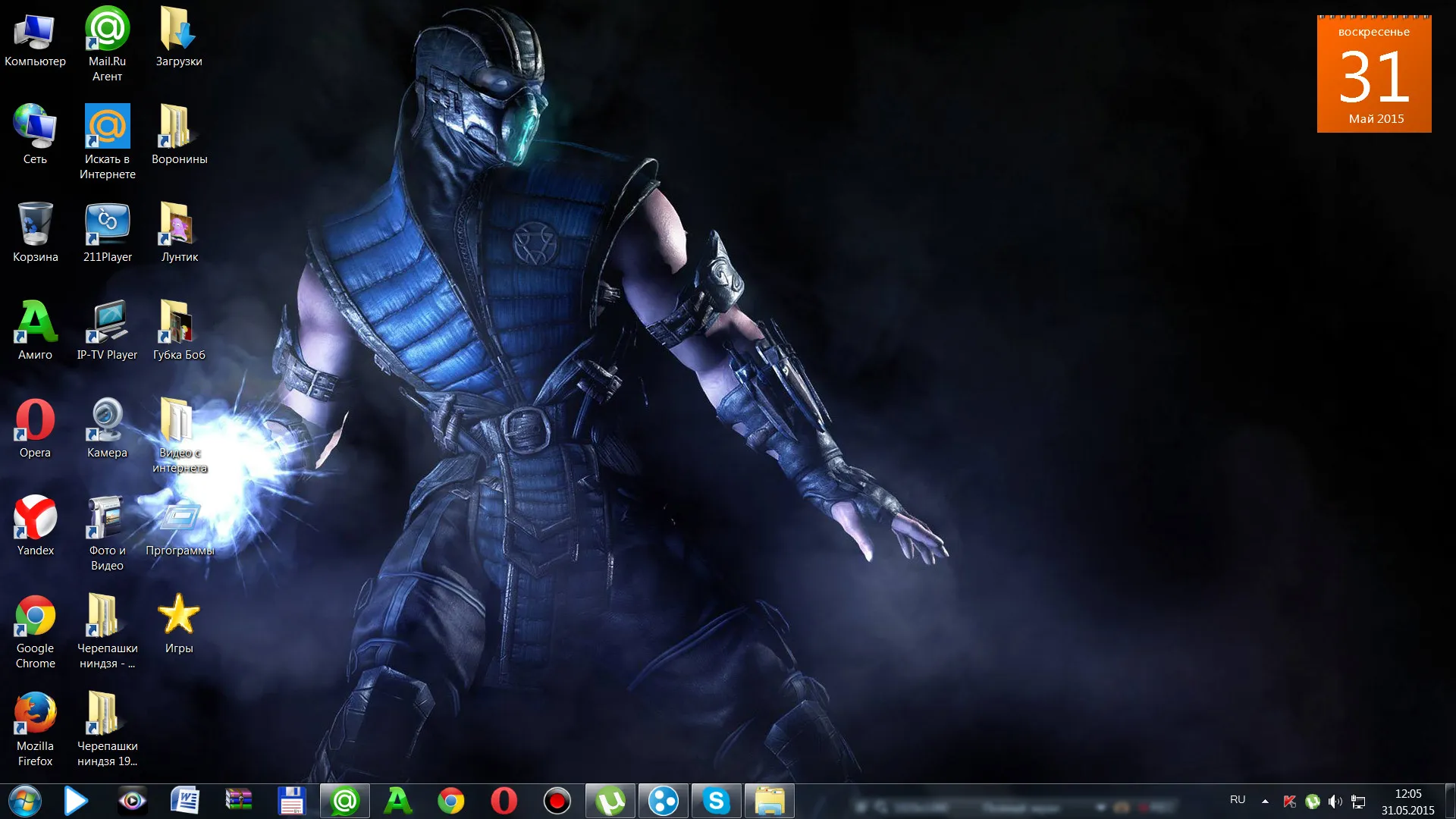Click the Искать в Интернете shortcut

107,142
